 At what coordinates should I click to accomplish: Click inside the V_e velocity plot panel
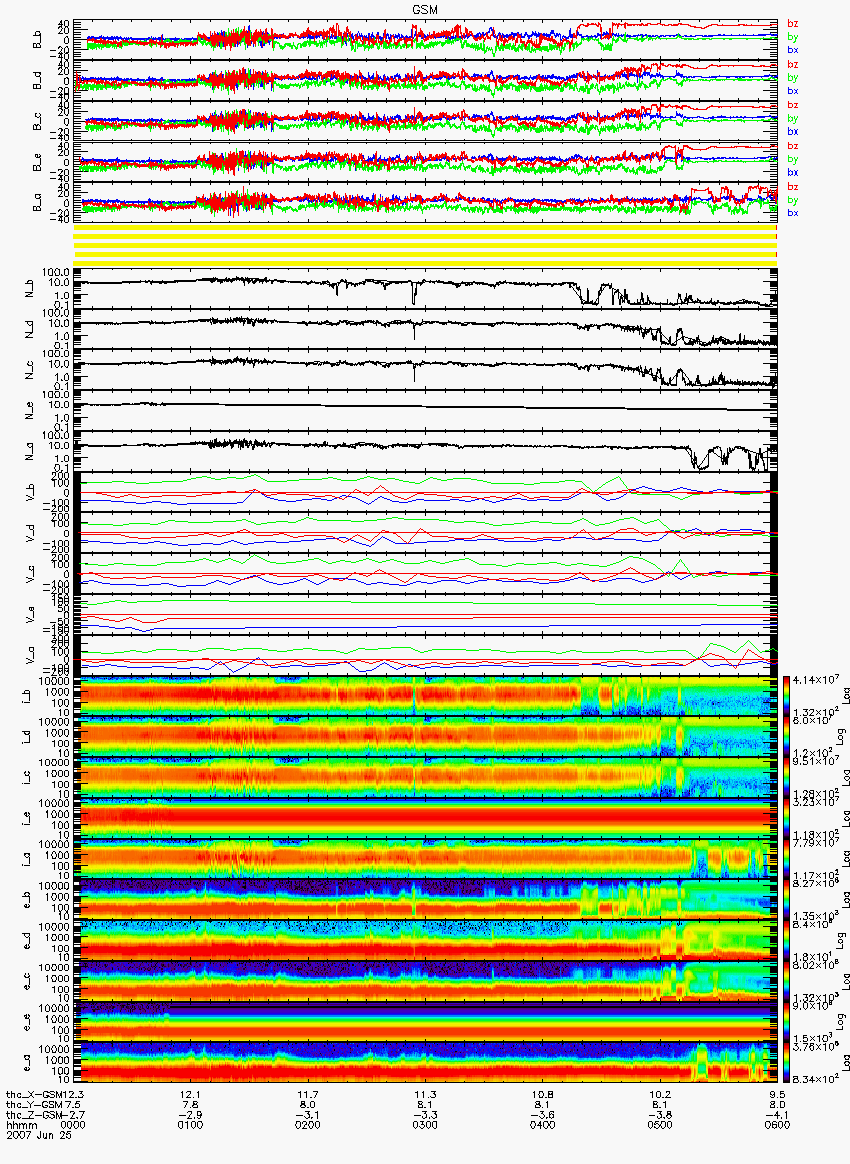coord(427,614)
